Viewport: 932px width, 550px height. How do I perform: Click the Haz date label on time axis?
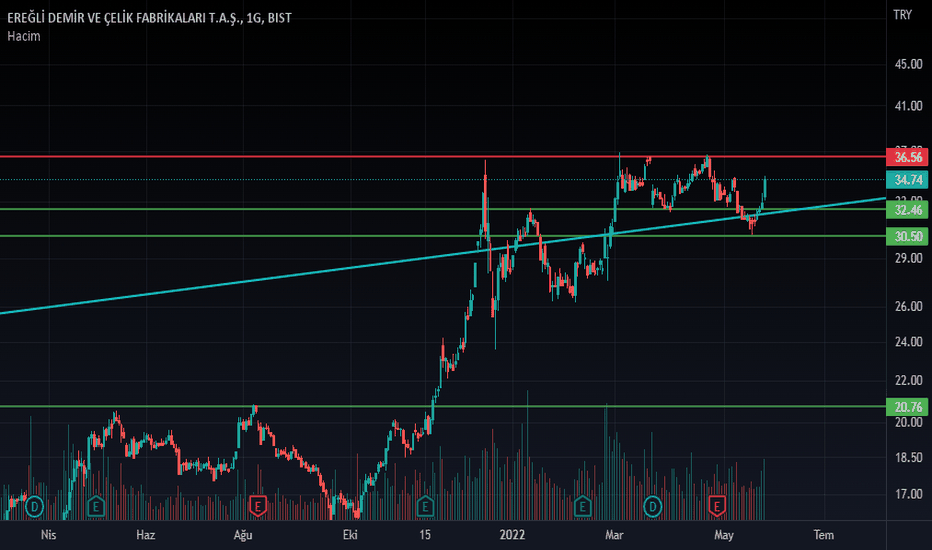146,535
